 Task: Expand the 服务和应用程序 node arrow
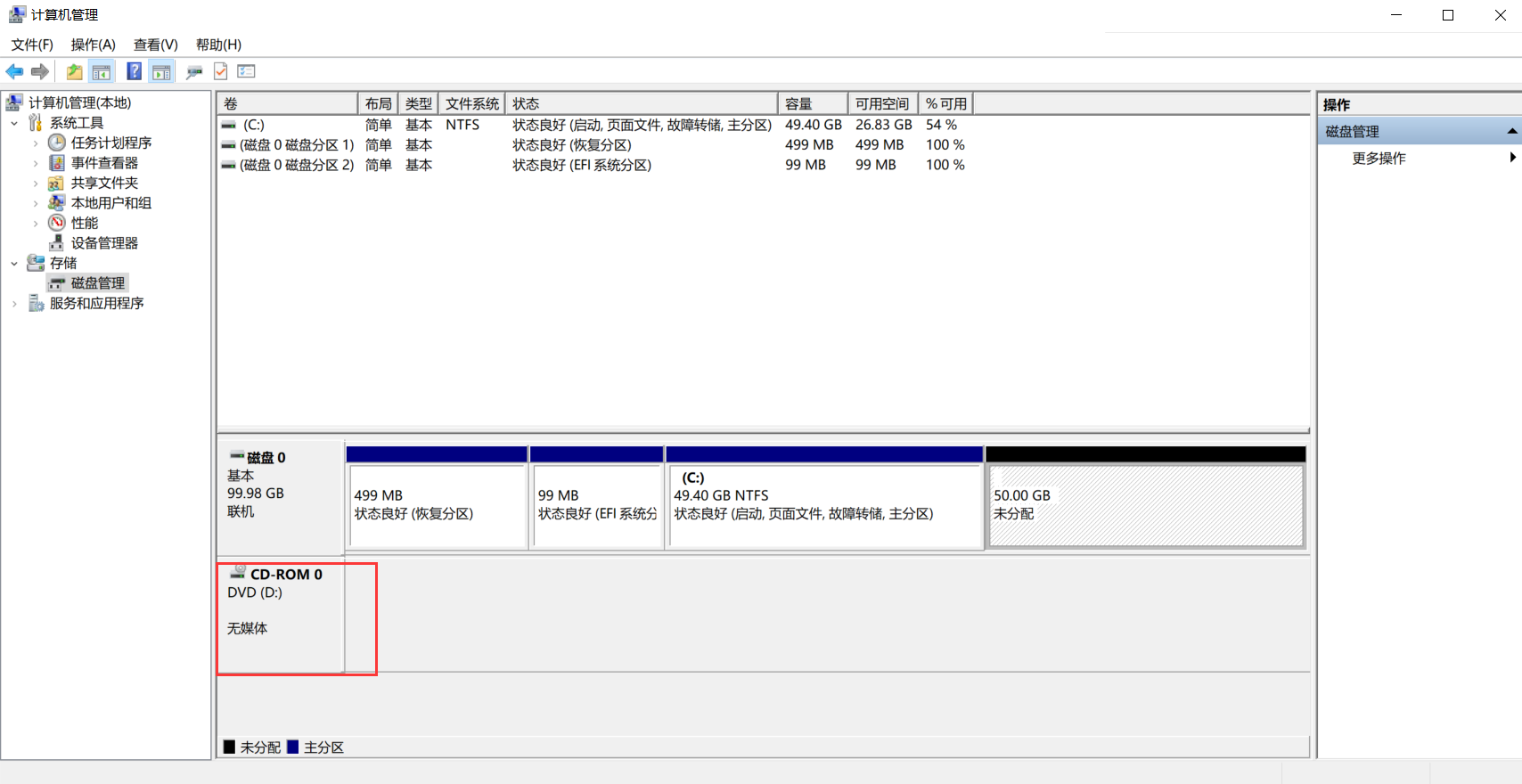[14, 304]
